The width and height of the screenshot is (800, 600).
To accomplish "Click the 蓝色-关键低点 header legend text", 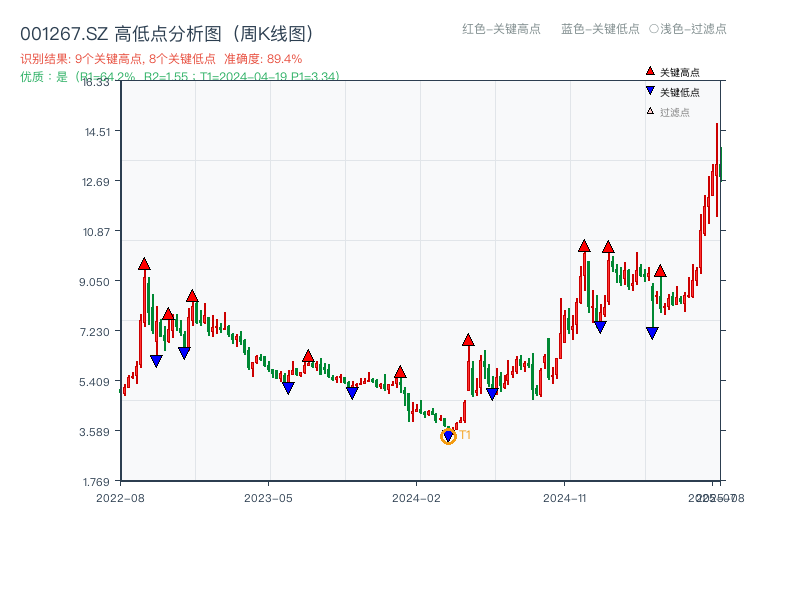I will click(601, 29).
